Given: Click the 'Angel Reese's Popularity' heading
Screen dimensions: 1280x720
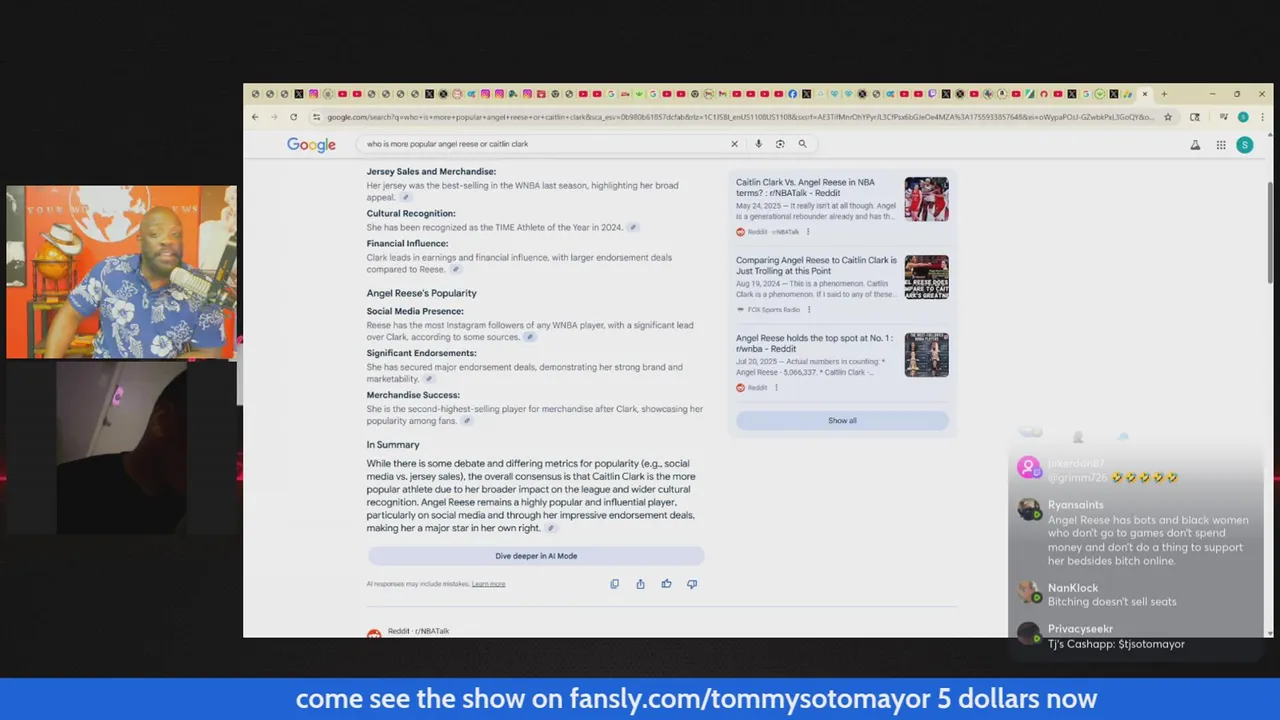Looking at the screenshot, I should click(421, 294).
